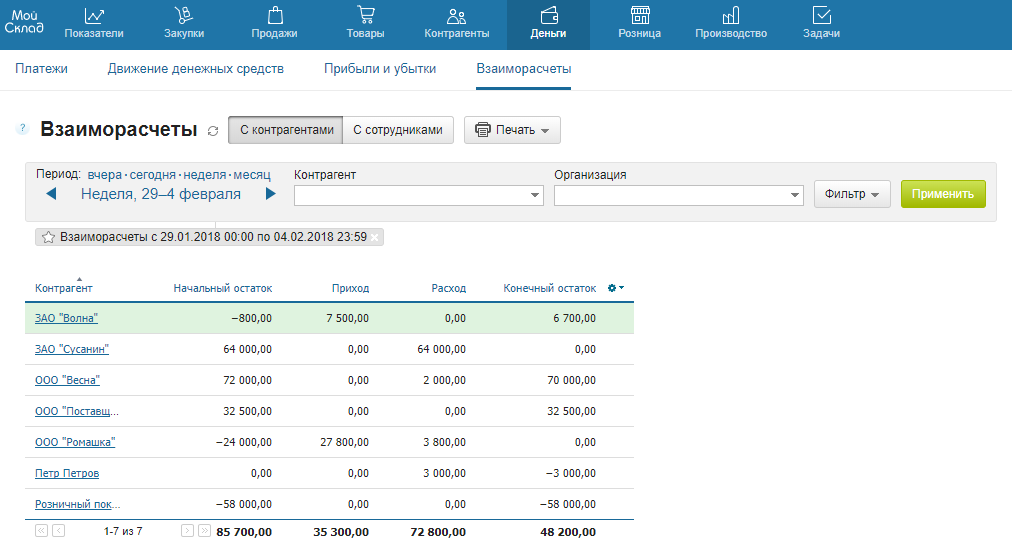Switch to С сотрудниками view
The height and width of the screenshot is (558, 1012).
coord(398,130)
